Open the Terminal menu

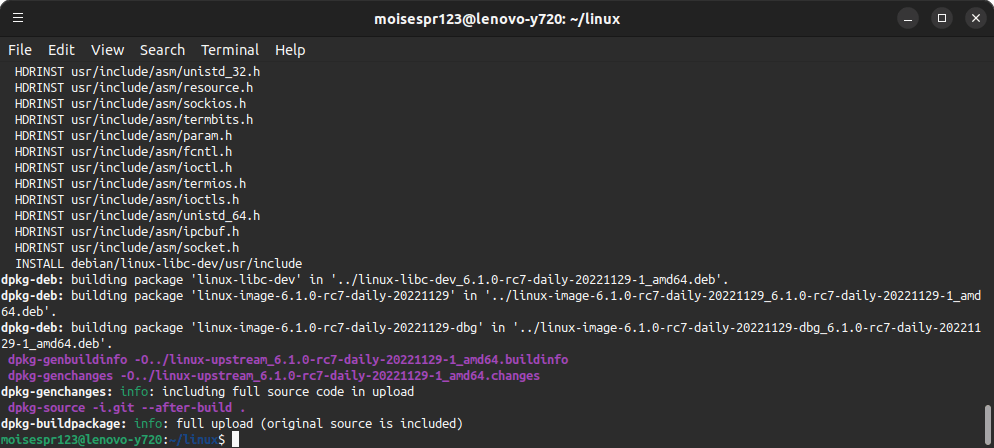click(230, 50)
